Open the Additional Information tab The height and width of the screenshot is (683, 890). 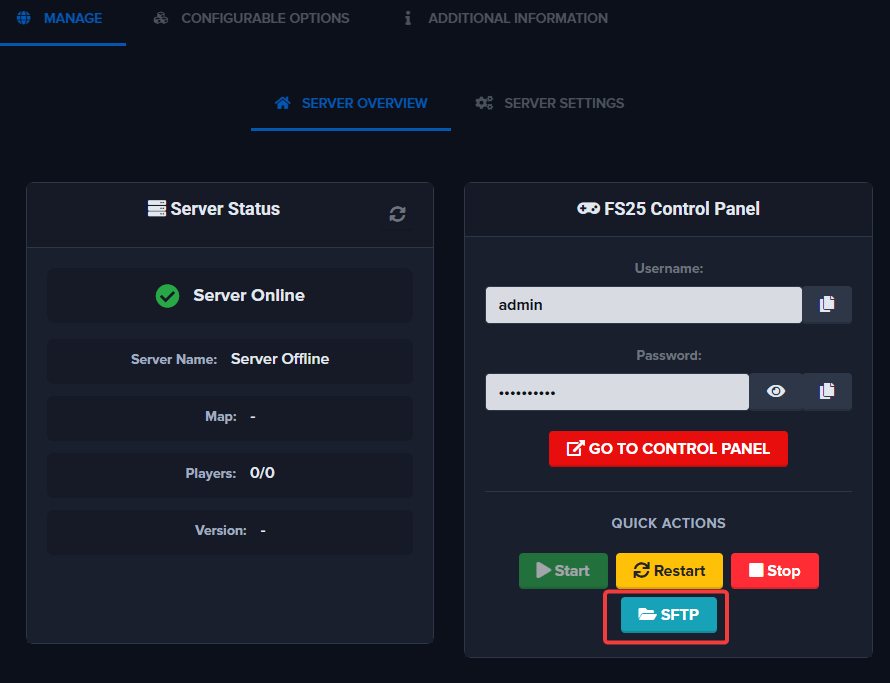tap(506, 18)
